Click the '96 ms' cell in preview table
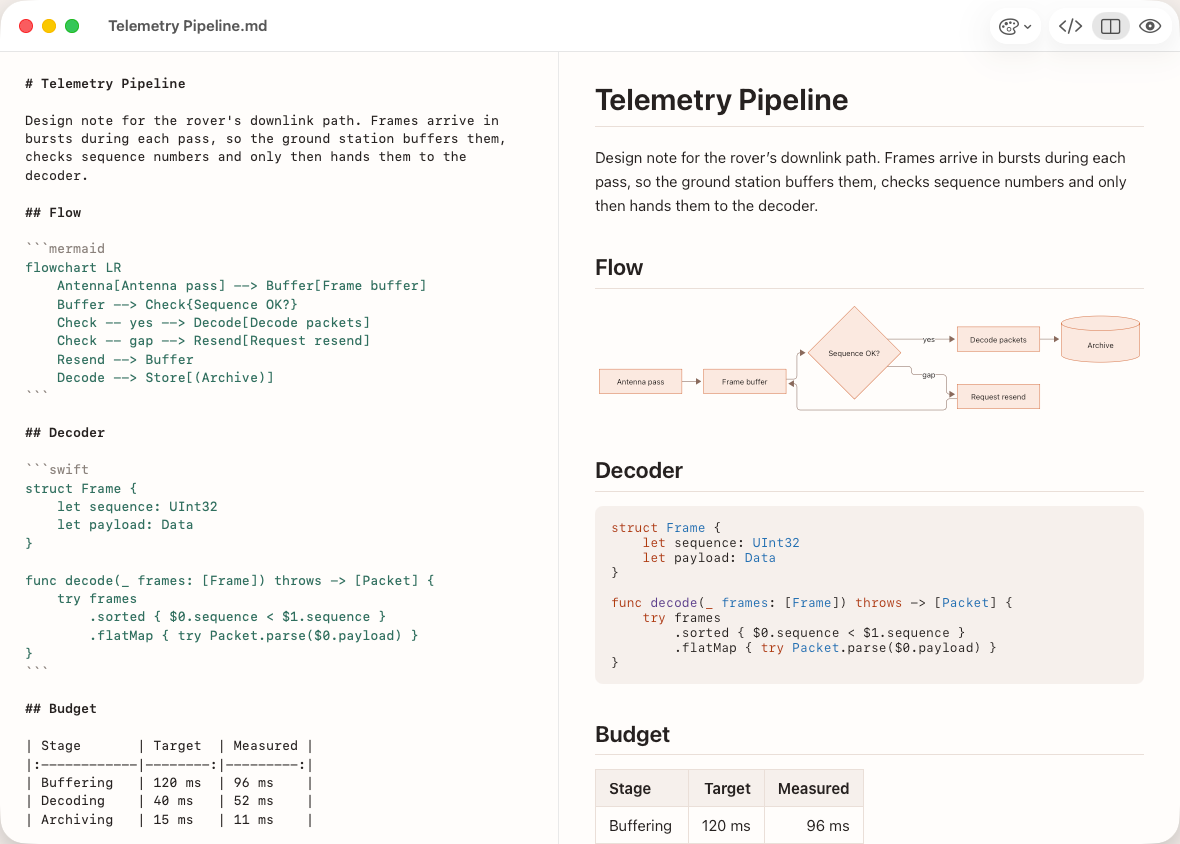 [x=814, y=825]
